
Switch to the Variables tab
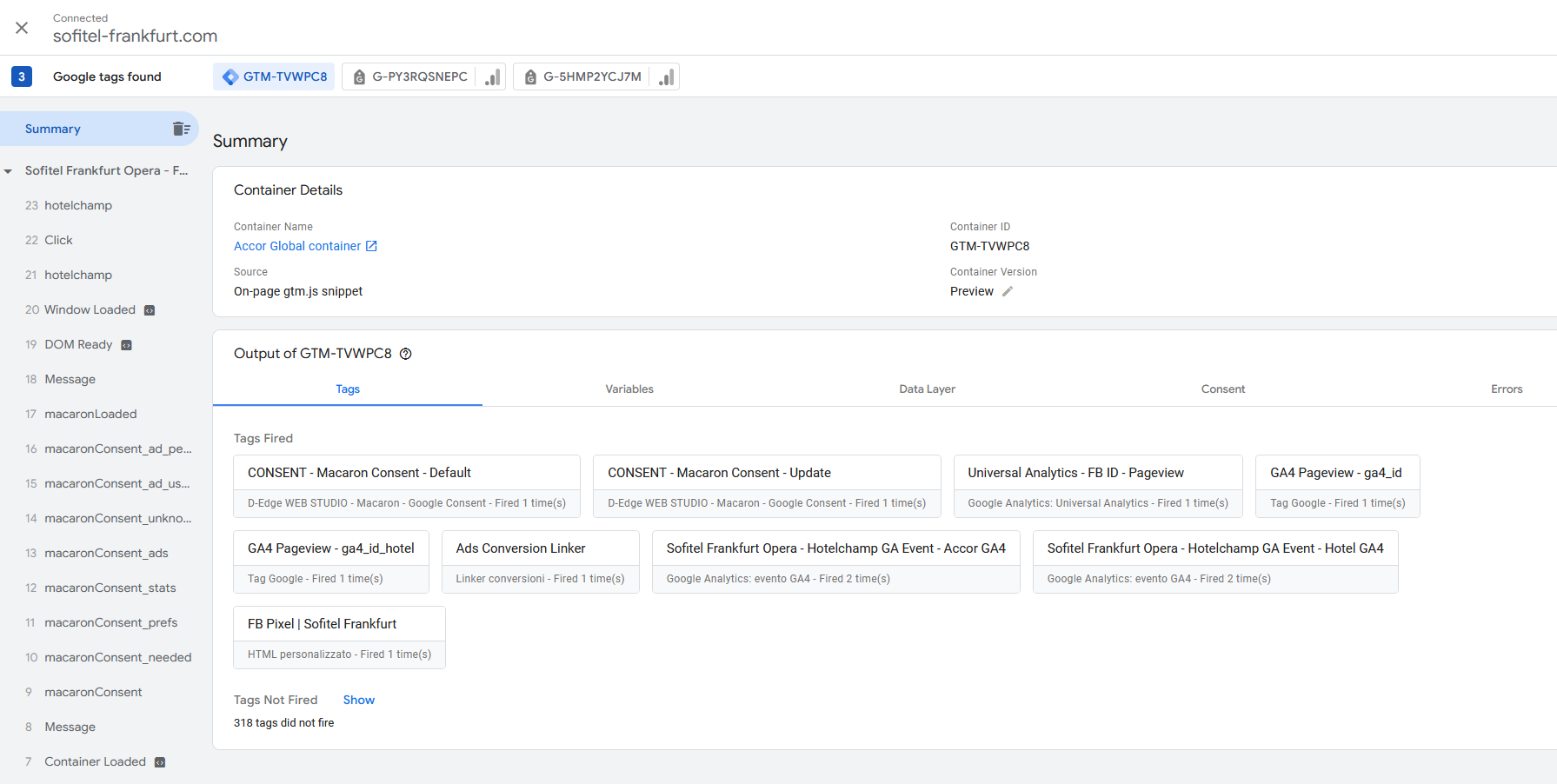click(x=629, y=389)
